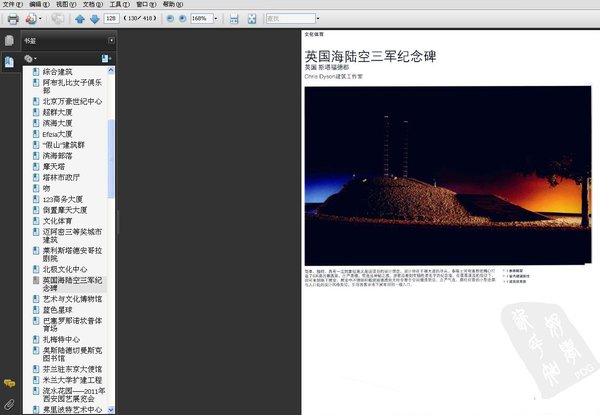Viewport: 600px width, 415px height.
Task: Select the 塔林市政厅 bookmark
Action: [61, 177]
